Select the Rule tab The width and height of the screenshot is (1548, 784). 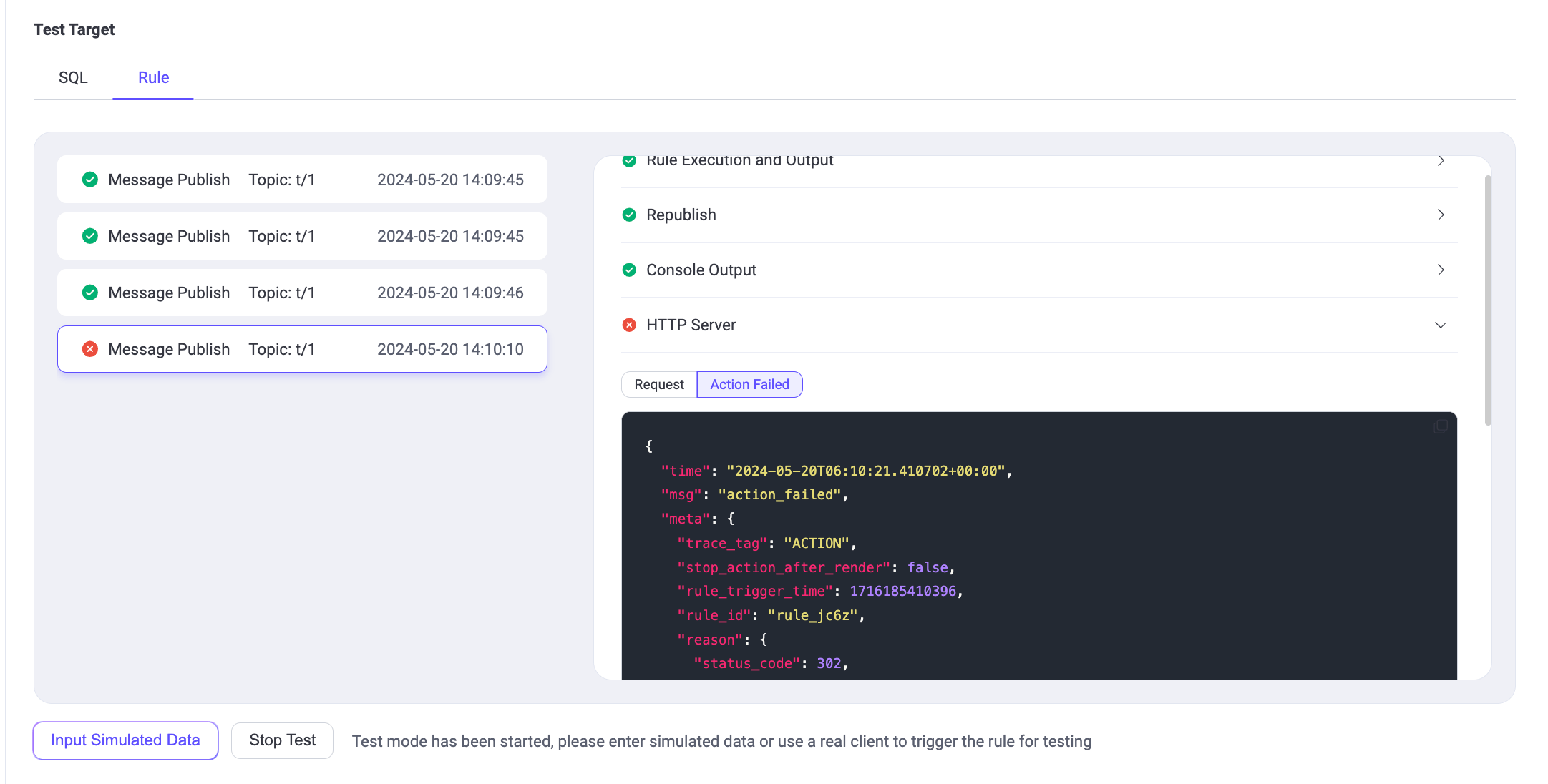point(153,77)
